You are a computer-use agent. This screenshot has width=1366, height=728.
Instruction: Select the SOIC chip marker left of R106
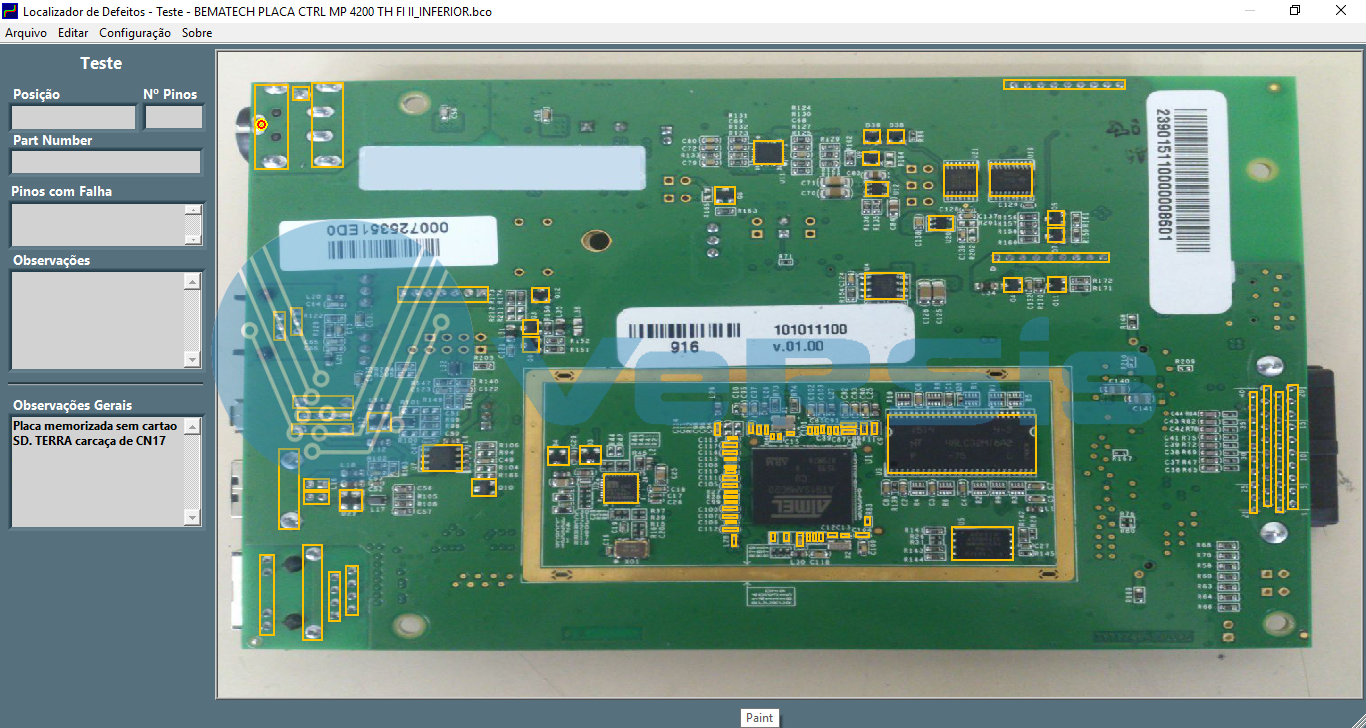[x=442, y=458]
